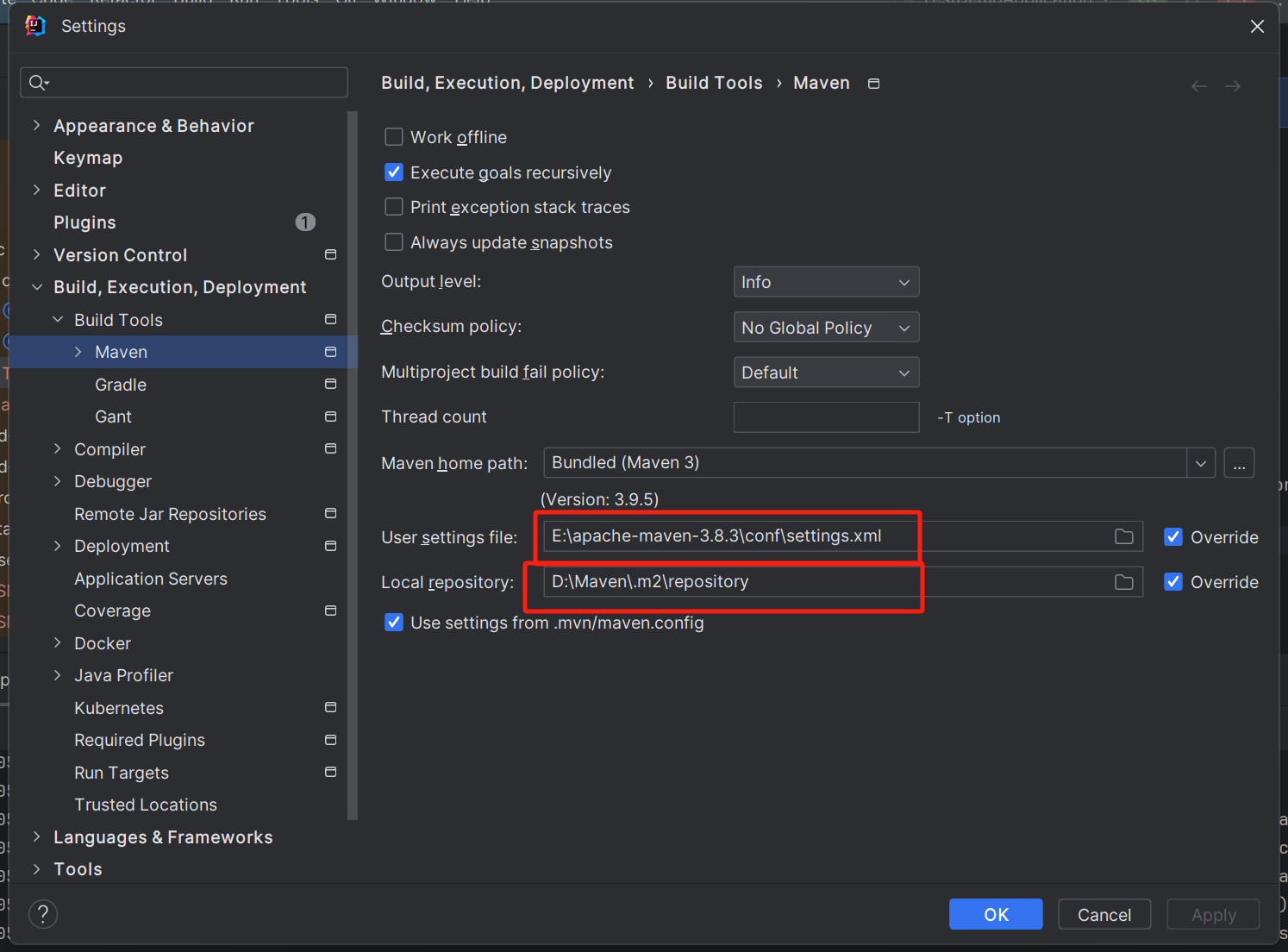Viewport: 1288px width, 952px height.
Task: Expand the Compiler node
Action: (x=58, y=448)
